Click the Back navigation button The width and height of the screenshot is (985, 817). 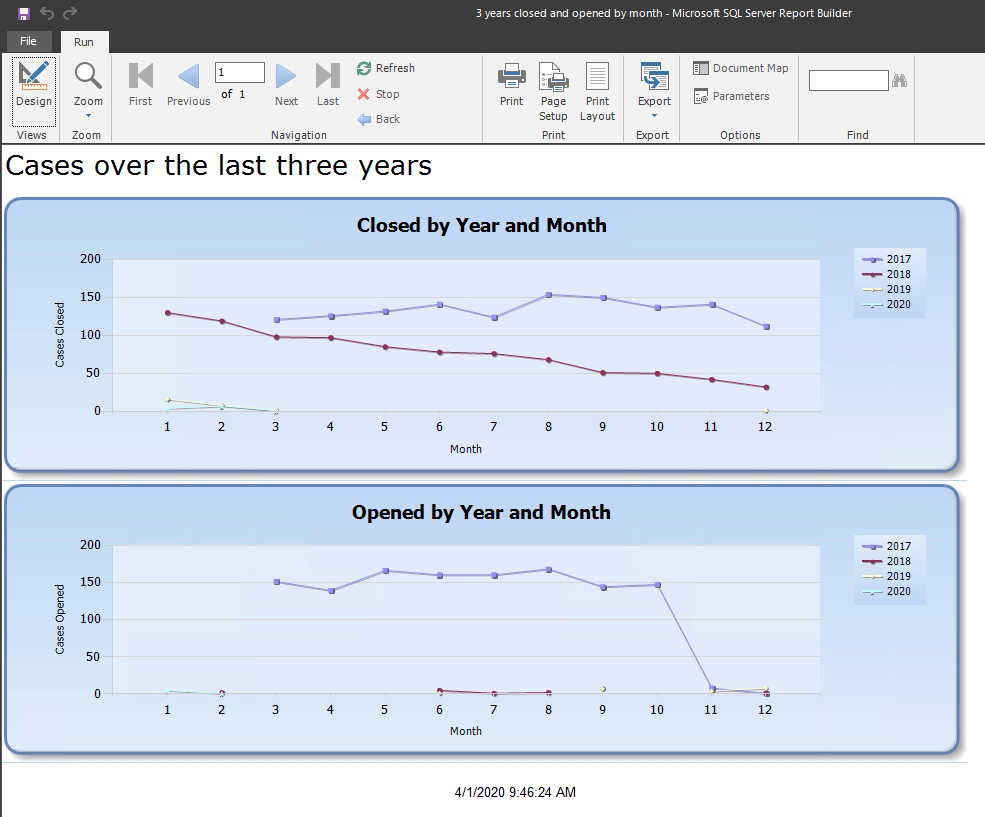point(379,119)
